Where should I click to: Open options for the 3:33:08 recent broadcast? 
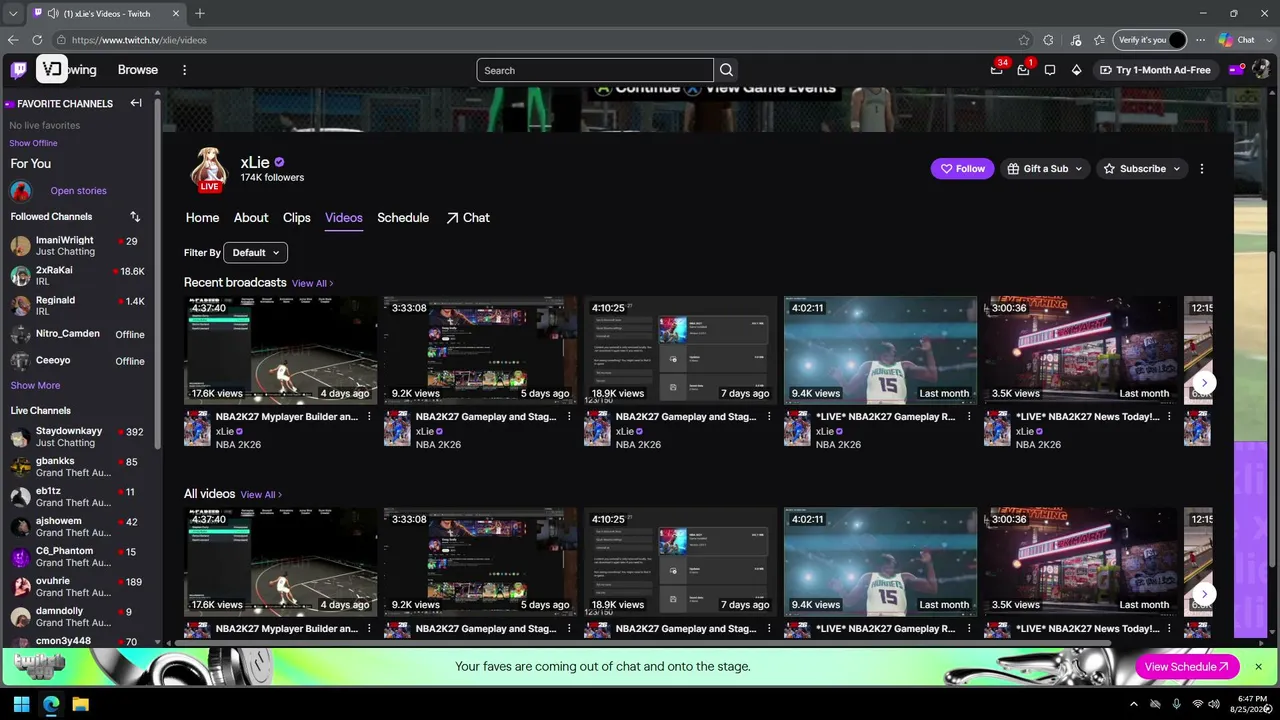pos(569,417)
